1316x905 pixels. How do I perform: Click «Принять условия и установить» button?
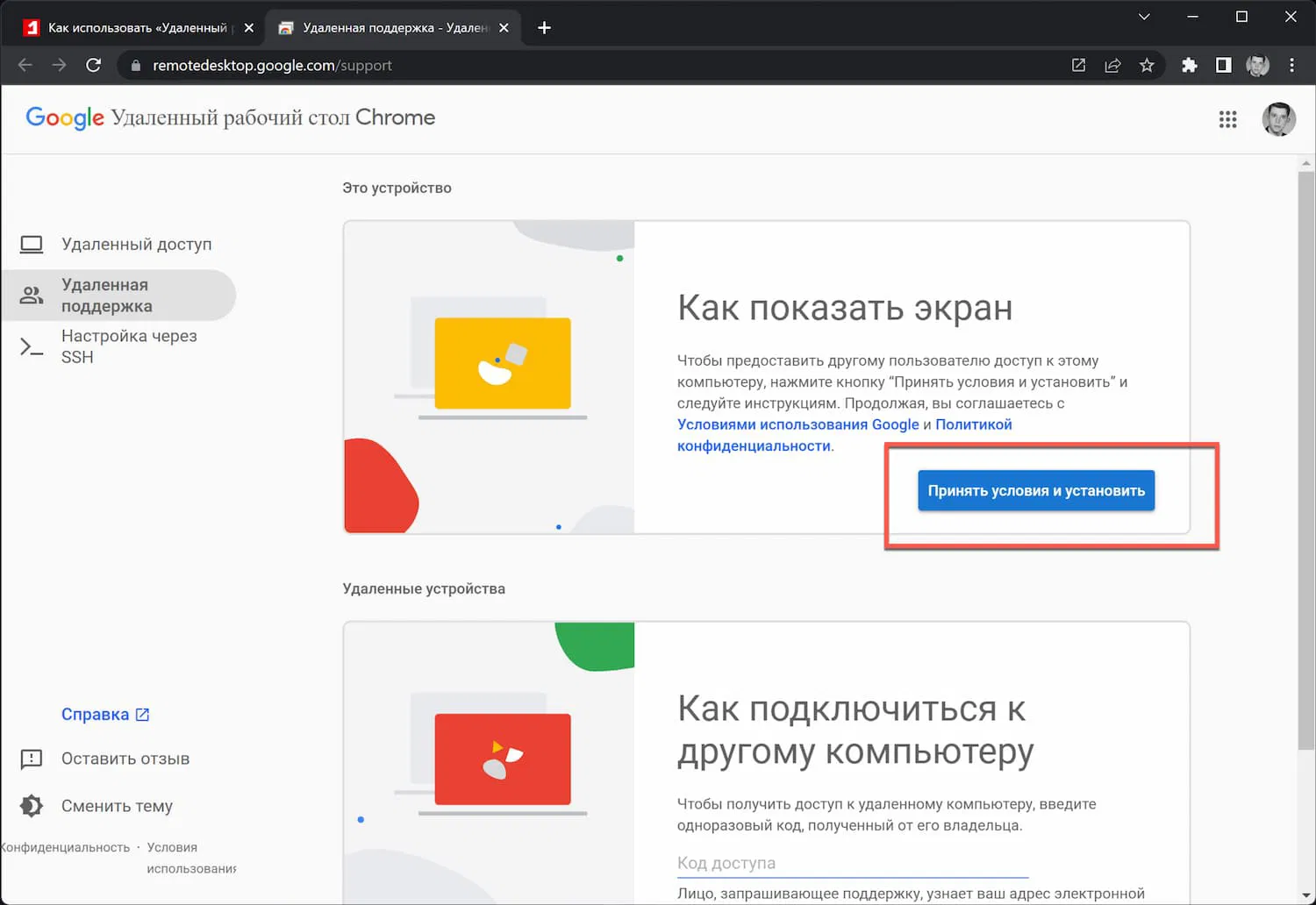[x=1036, y=491]
